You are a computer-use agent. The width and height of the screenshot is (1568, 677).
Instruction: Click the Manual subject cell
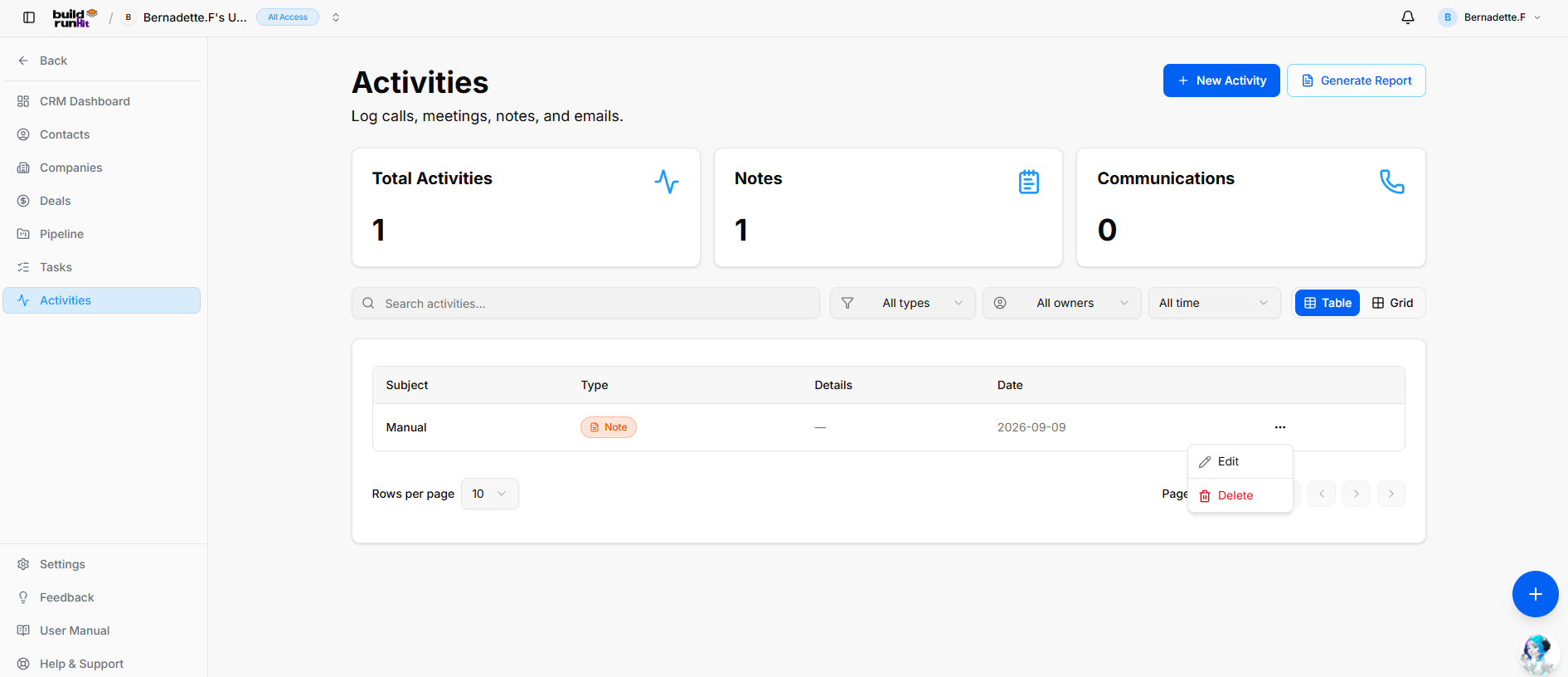coord(406,427)
